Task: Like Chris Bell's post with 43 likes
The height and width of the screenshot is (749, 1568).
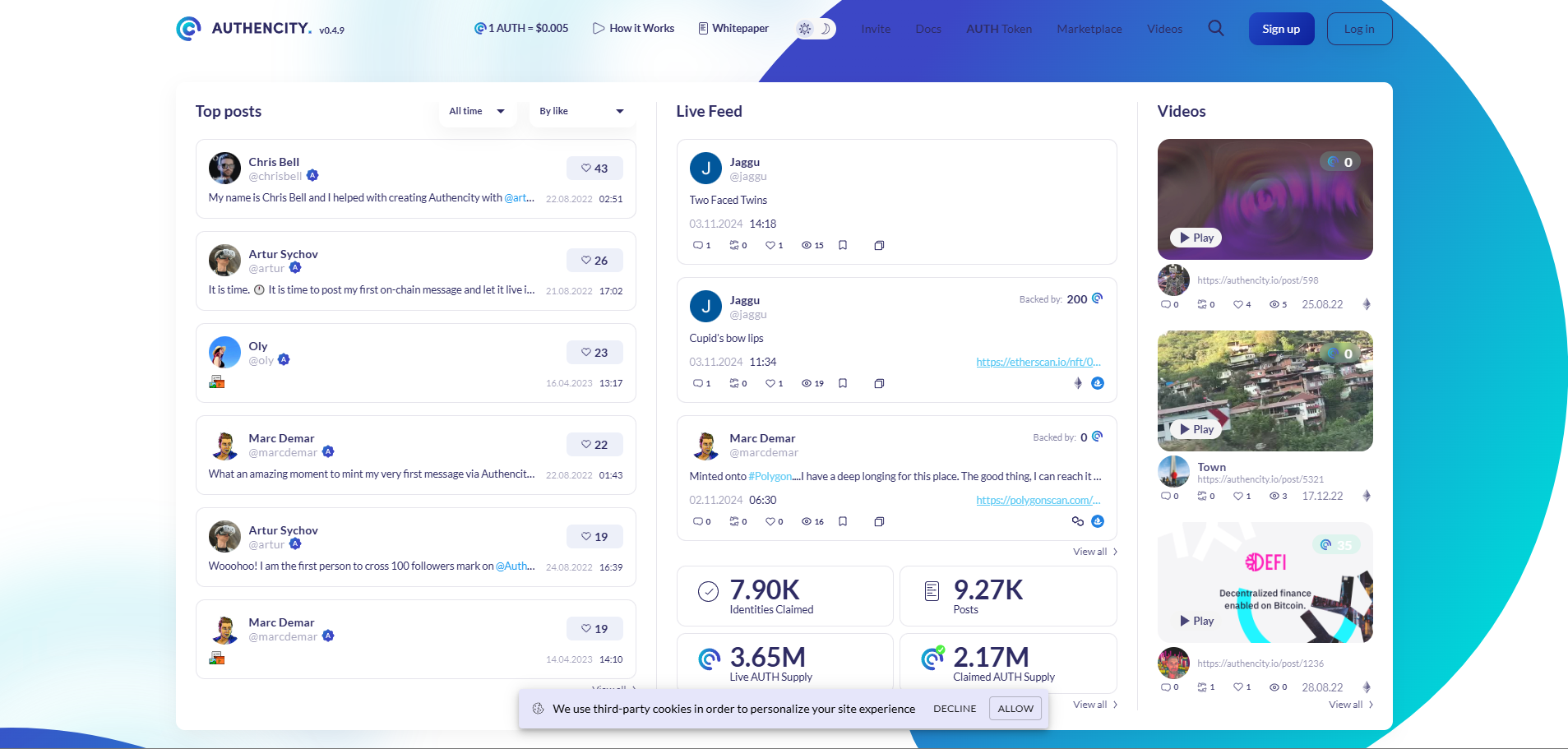Action: [594, 169]
